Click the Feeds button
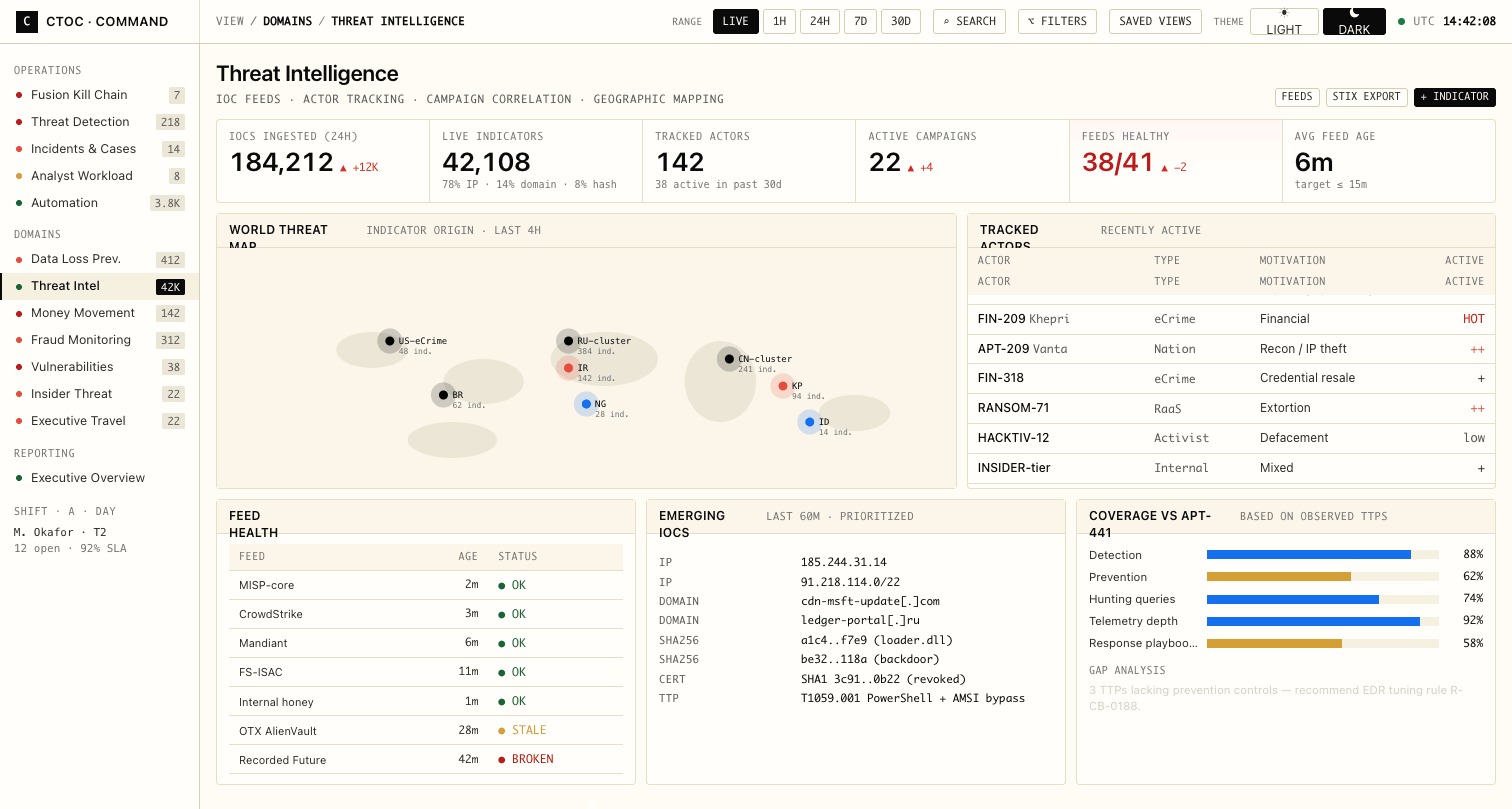The height and width of the screenshot is (809, 1512). pos(1297,97)
